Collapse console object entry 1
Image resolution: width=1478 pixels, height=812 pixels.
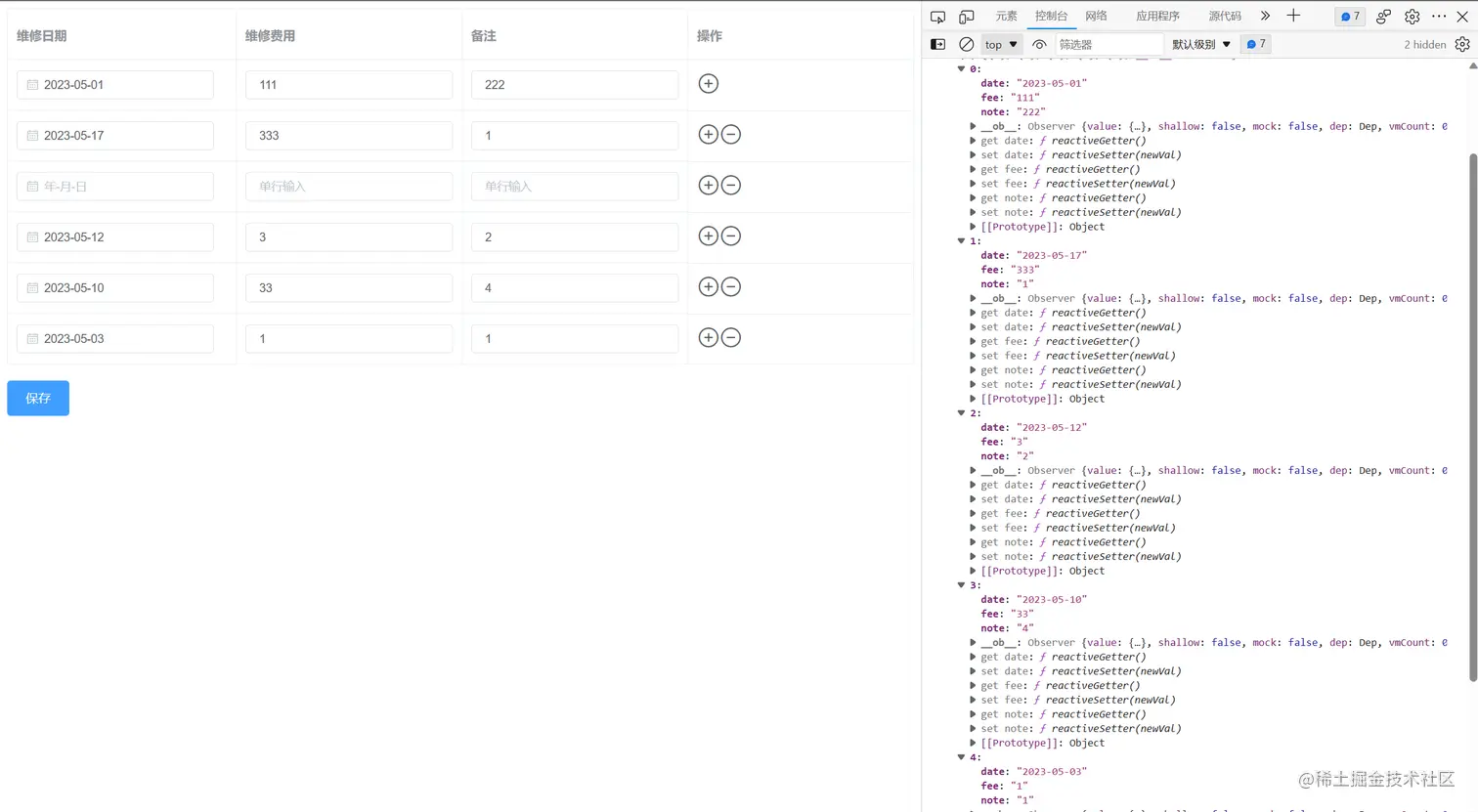click(x=962, y=241)
